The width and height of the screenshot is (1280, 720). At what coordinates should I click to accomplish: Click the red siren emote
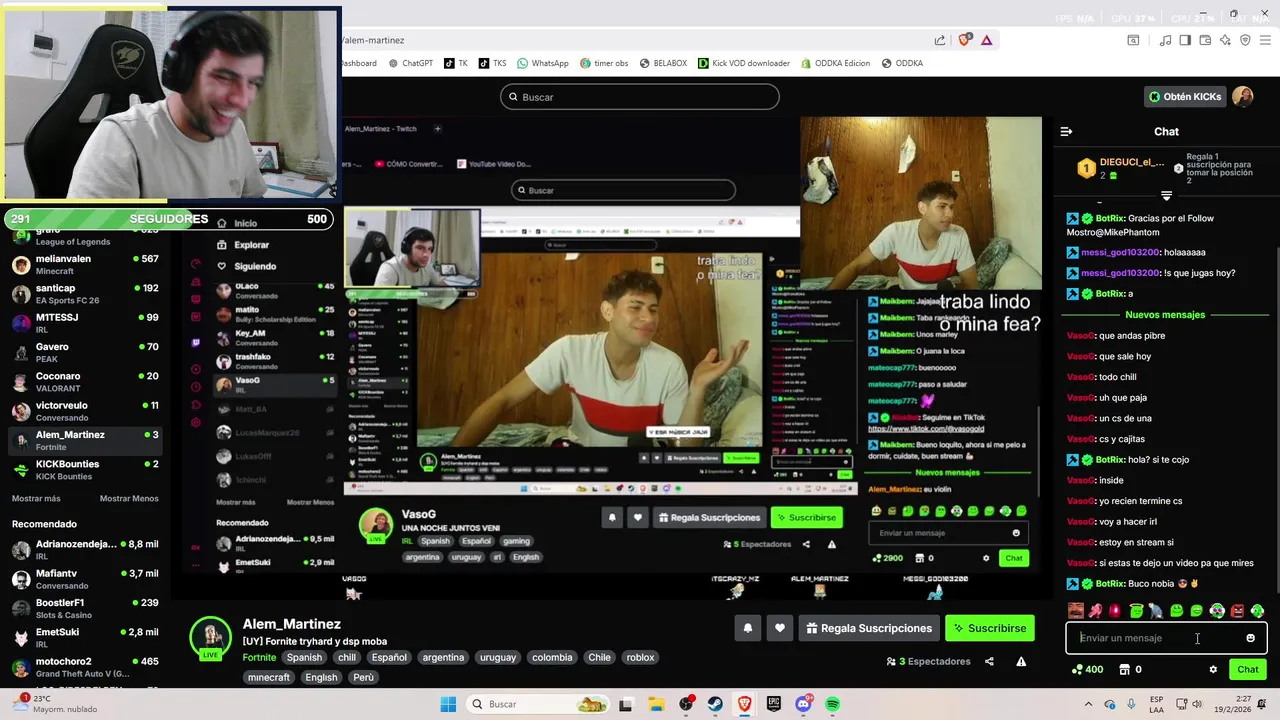point(1116,610)
